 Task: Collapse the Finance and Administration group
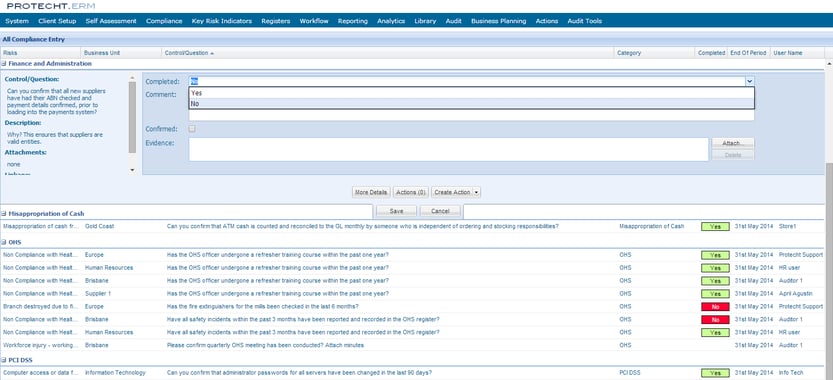tap(4, 64)
